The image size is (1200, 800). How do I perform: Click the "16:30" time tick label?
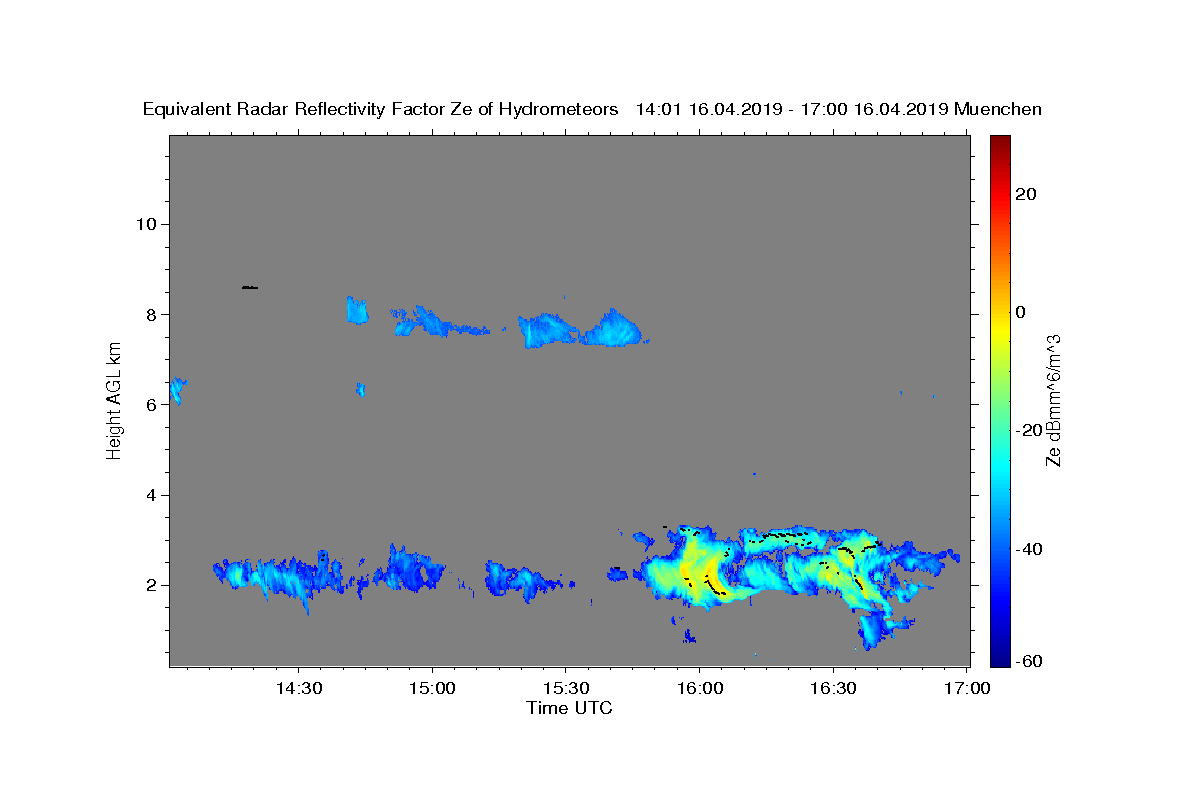click(832, 689)
